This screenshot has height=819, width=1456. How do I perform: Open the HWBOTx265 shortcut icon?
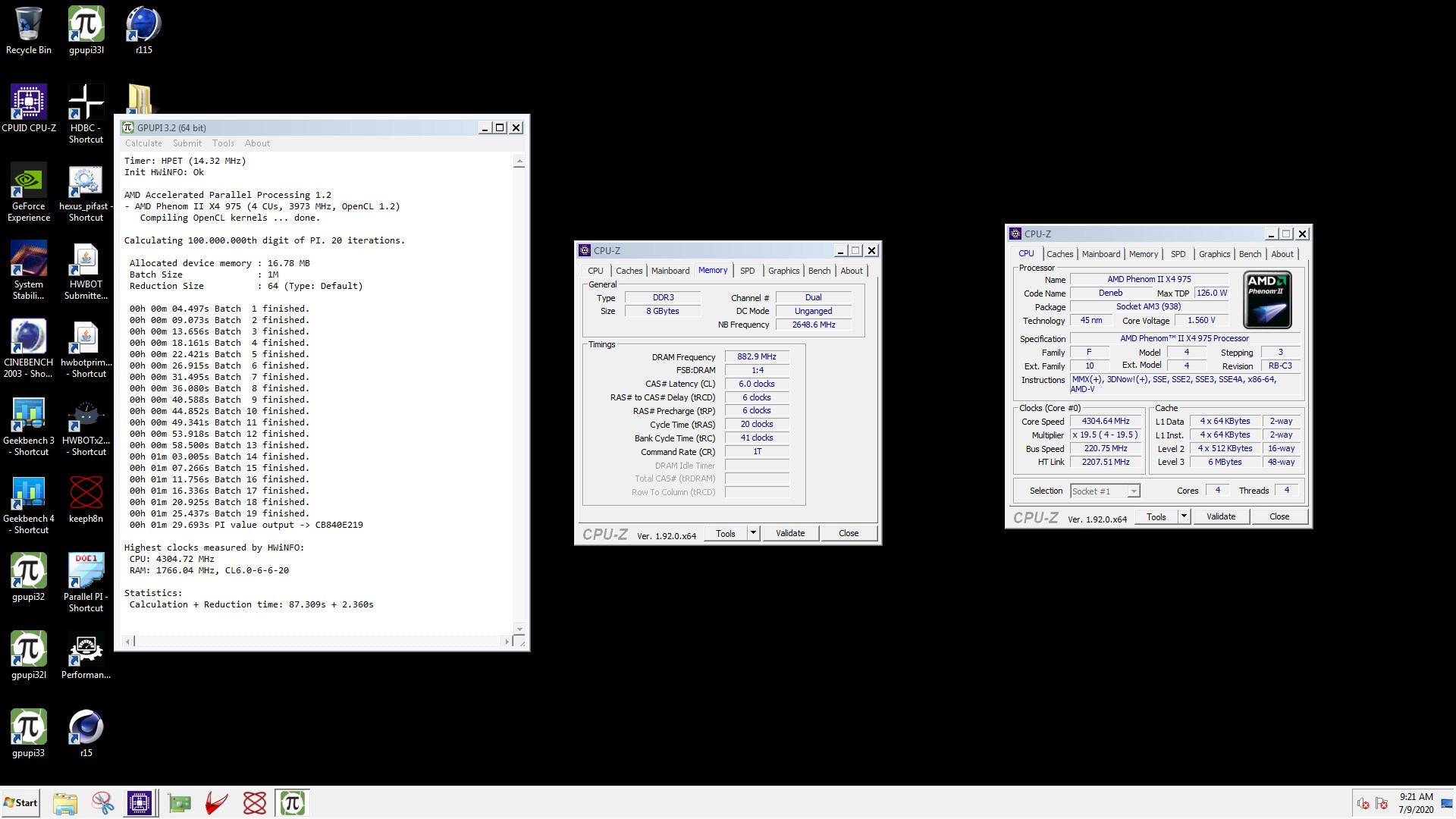[86, 426]
